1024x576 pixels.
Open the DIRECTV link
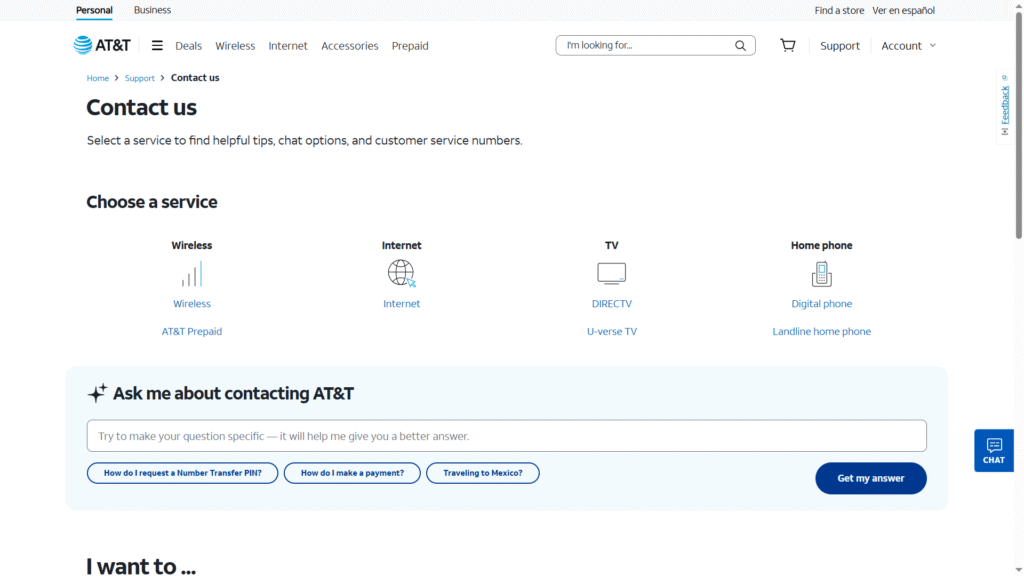coord(611,303)
